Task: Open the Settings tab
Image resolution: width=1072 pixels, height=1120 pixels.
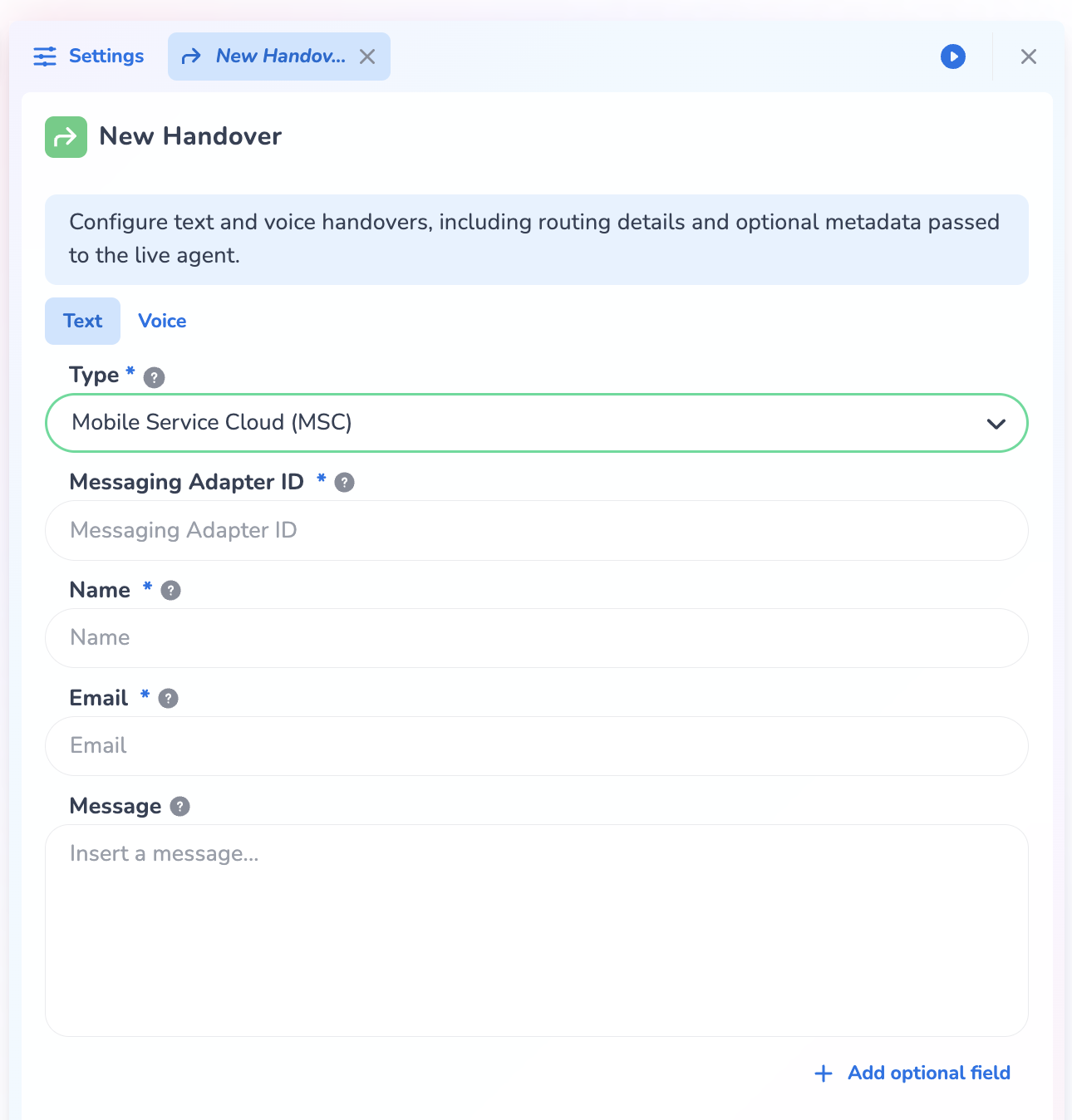Action: [106, 56]
